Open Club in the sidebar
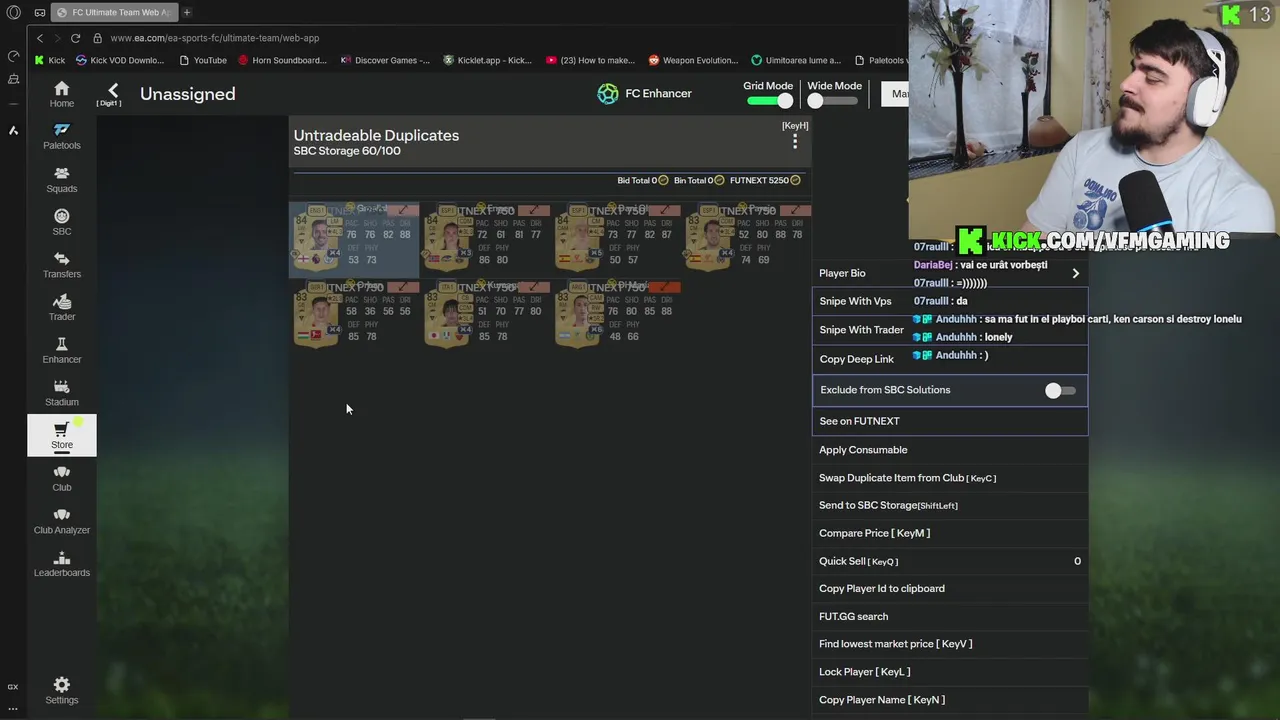The image size is (1280, 720). (62, 479)
